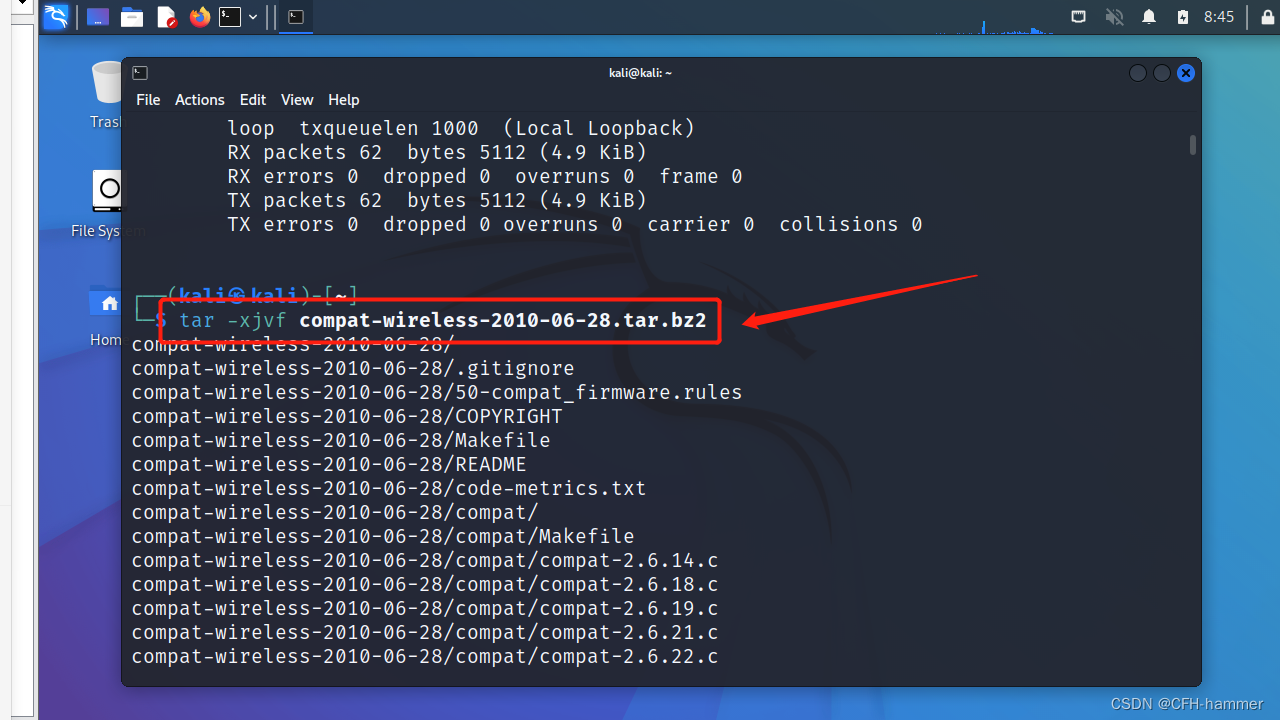Image resolution: width=1280 pixels, height=720 pixels.
Task: Click the compat/Makefile output line
Action: [383, 536]
